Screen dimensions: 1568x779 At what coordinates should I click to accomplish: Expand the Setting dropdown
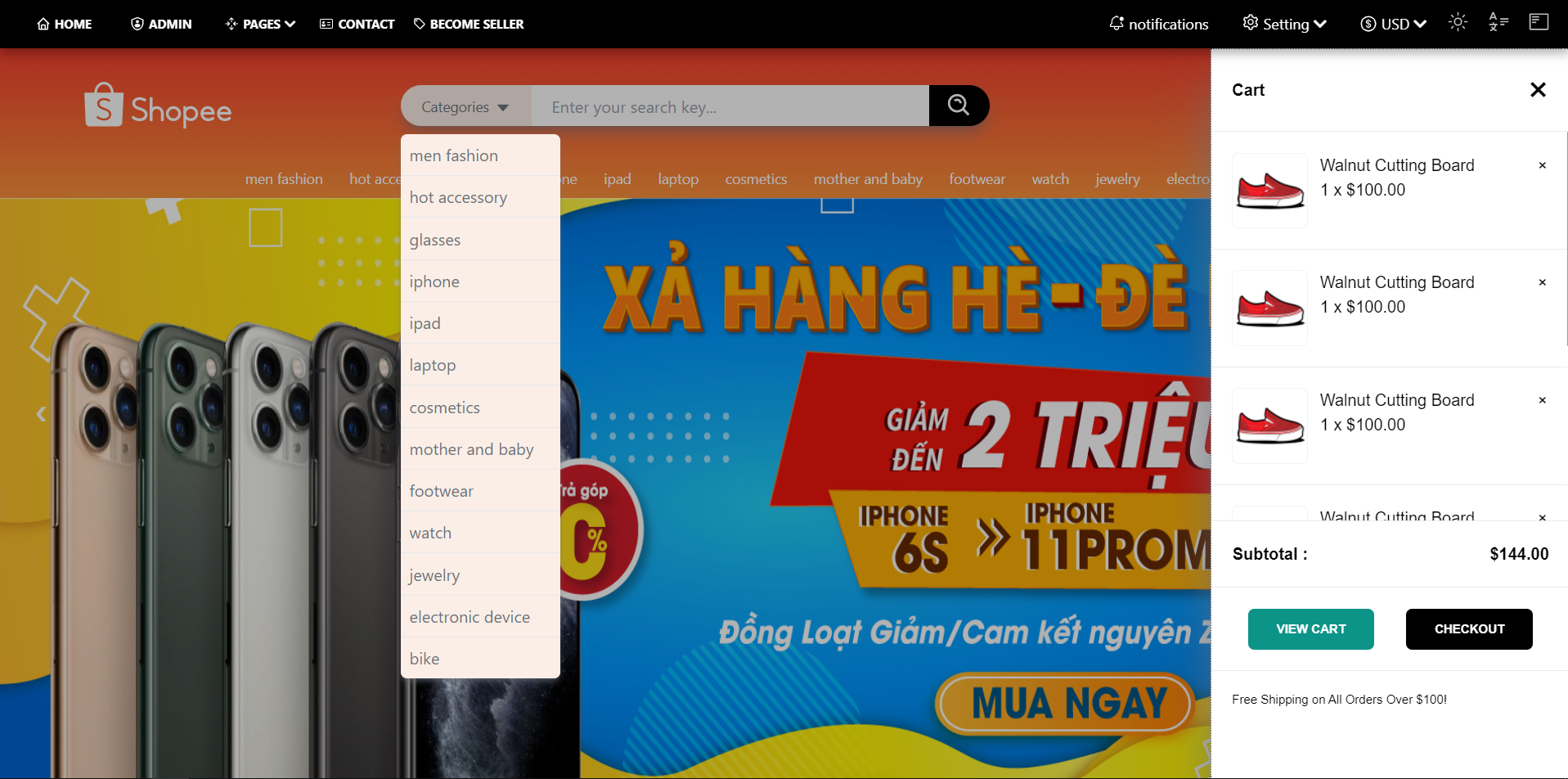click(x=1284, y=25)
